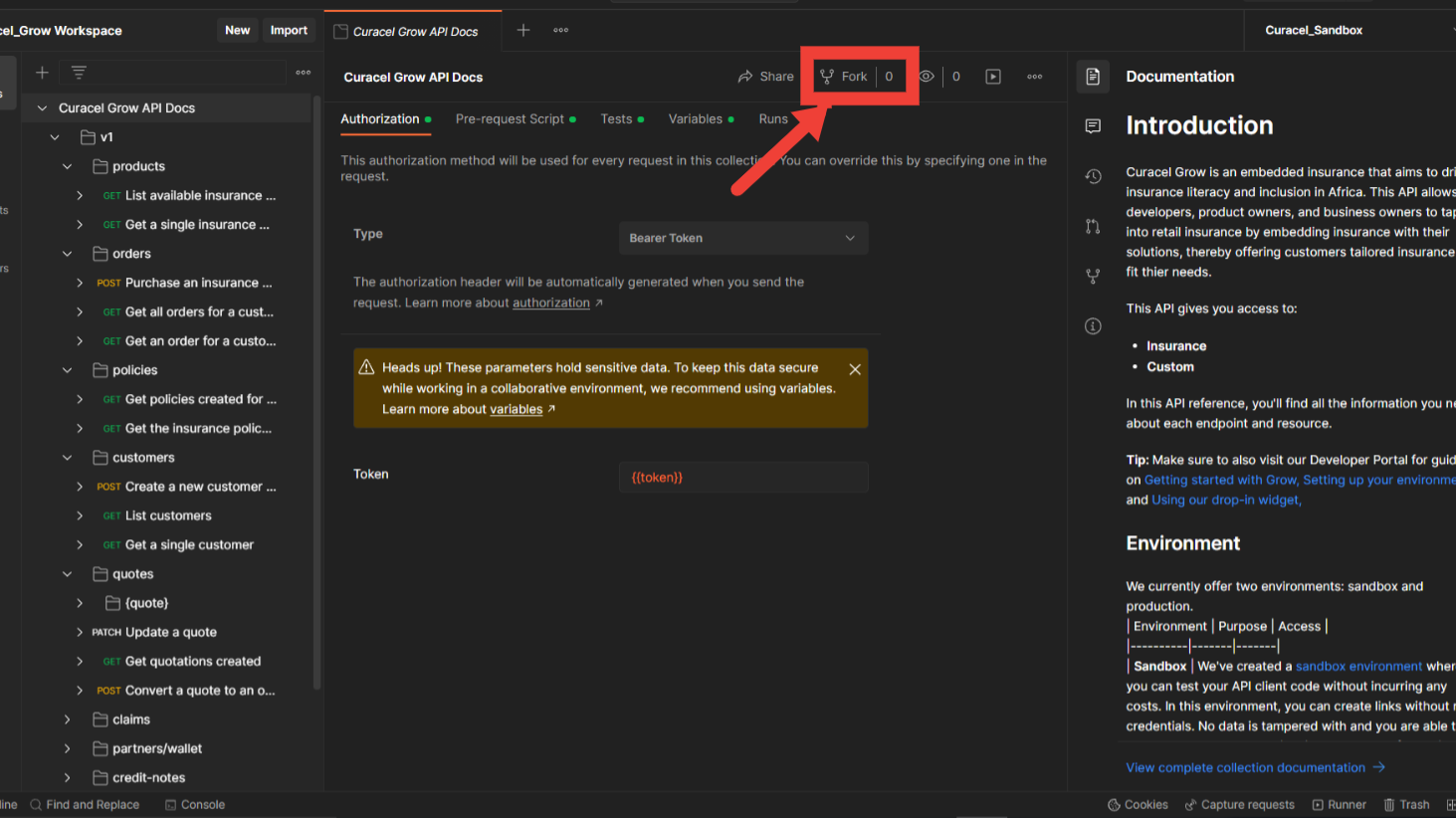Expand the partners/wallet folder
The height and width of the screenshot is (818, 1456).
pyautogui.click(x=68, y=748)
